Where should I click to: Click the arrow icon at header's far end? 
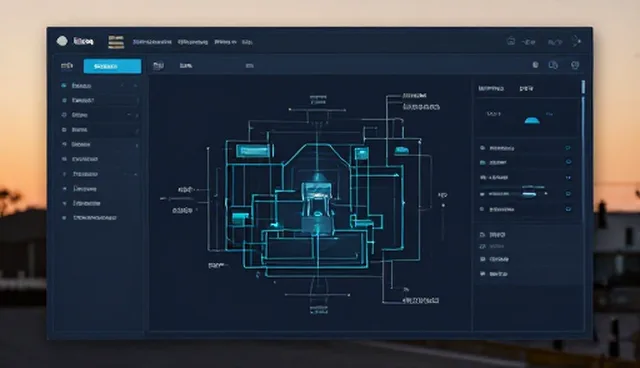(576, 41)
